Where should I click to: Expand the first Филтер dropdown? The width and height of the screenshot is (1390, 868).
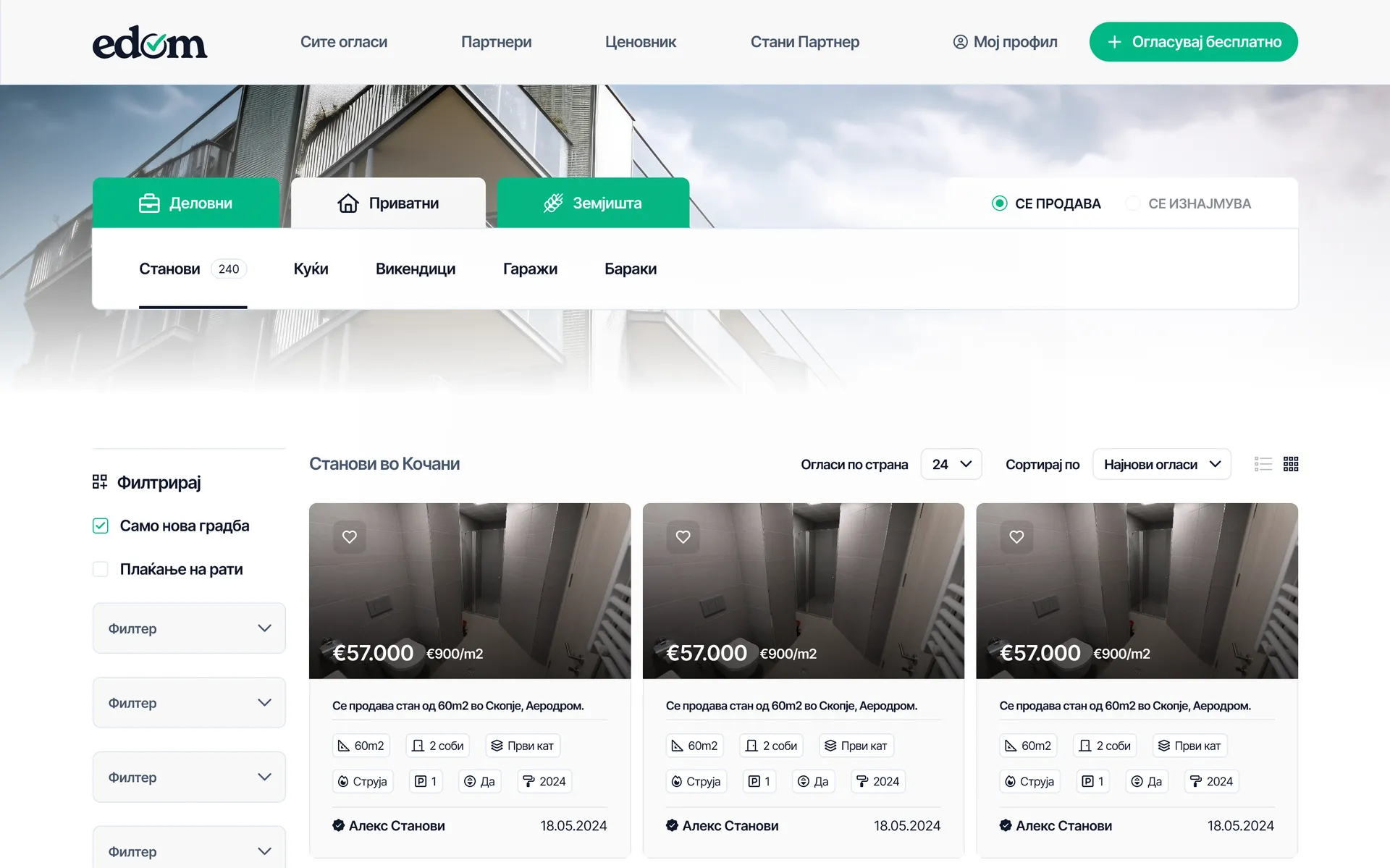pyautogui.click(x=189, y=628)
